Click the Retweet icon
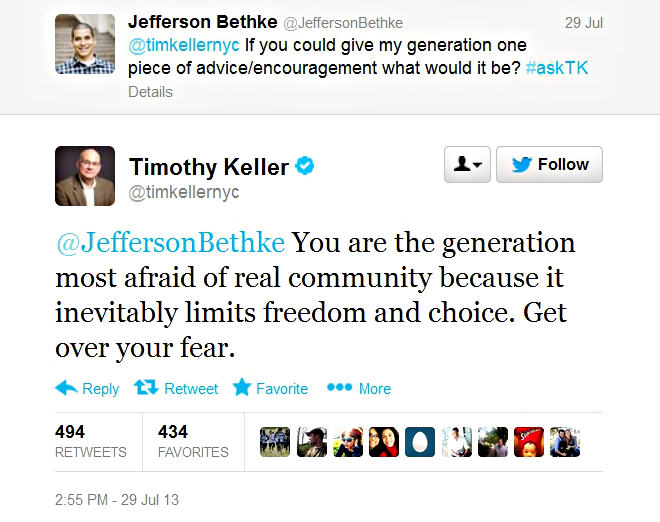The width and height of the screenshot is (660, 522). click(x=147, y=388)
